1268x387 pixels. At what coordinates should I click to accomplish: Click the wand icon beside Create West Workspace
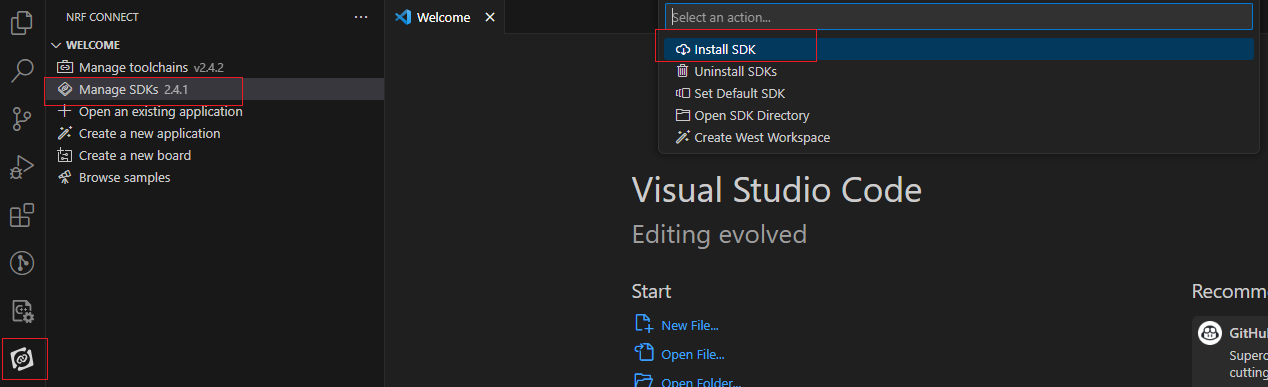coord(683,137)
